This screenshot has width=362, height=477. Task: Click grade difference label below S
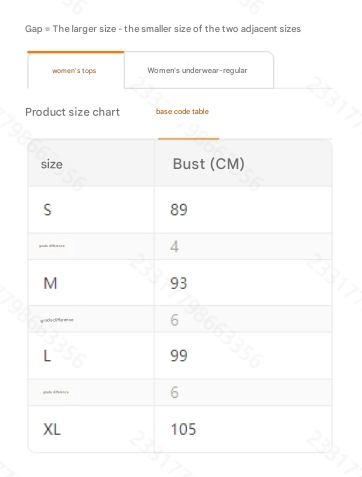tap(52, 246)
